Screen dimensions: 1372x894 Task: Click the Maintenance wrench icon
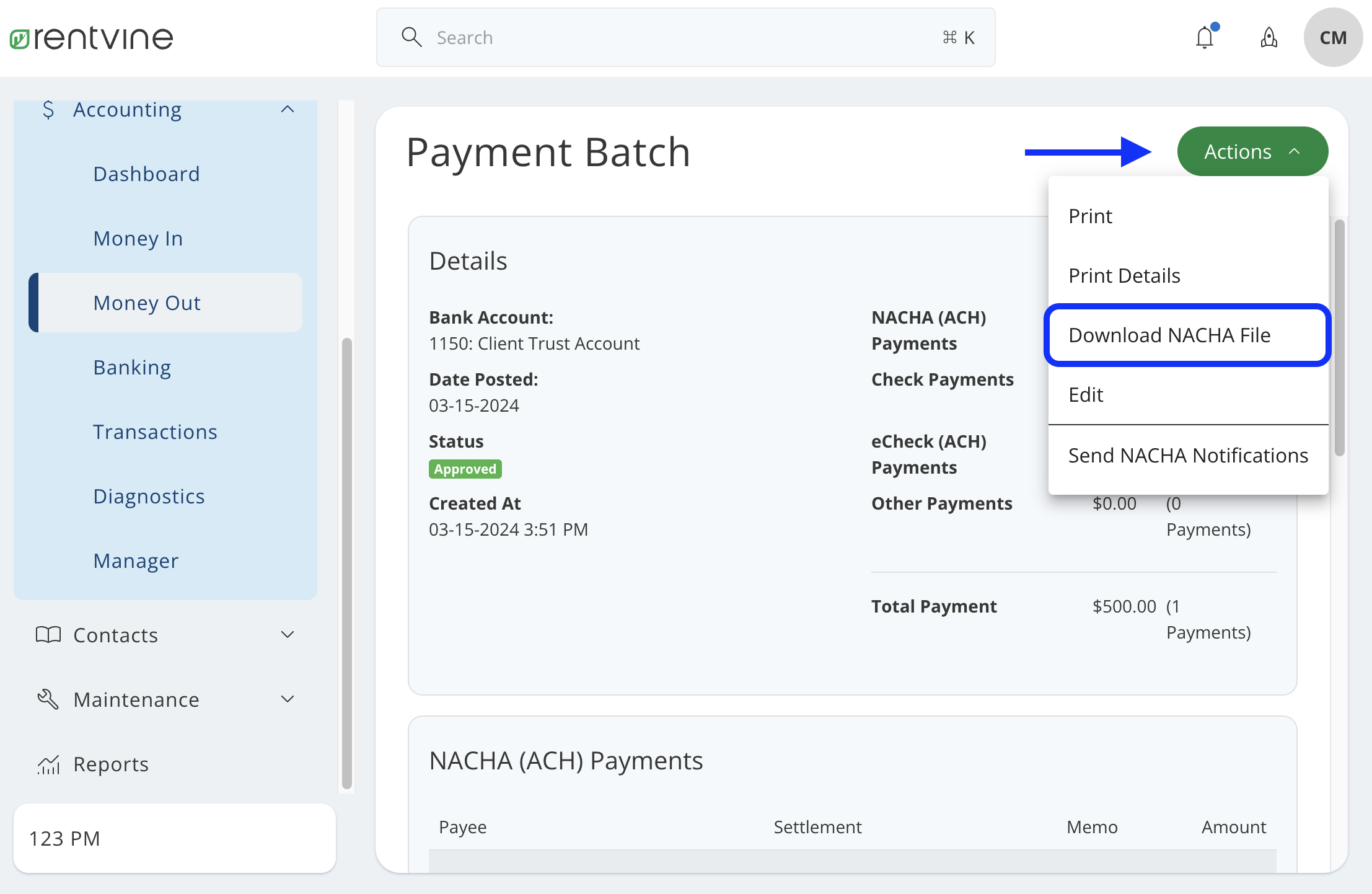coord(47,699)
